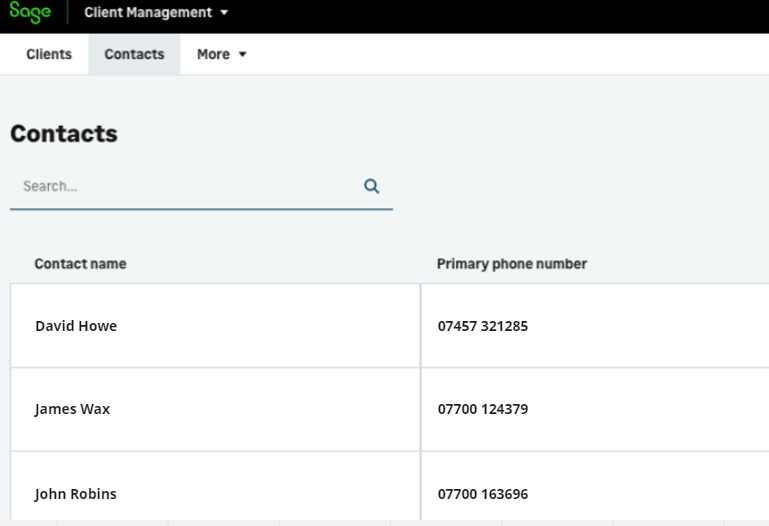The width and height of the screenshot is (769, 526).
Task: Click the column divider between table headers
Action: coord(420,264)
